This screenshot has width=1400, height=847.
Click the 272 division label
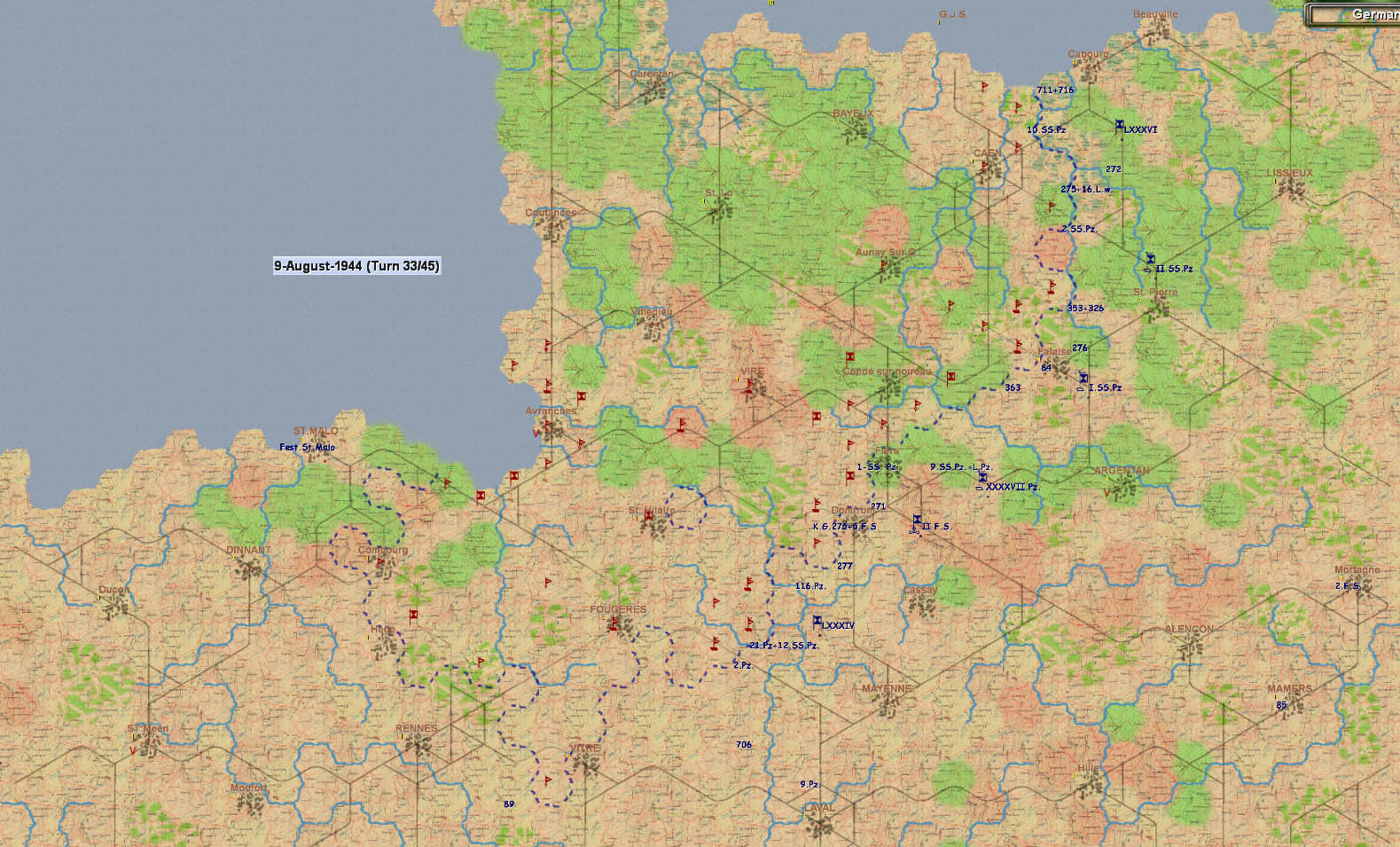pos(1114,169)
